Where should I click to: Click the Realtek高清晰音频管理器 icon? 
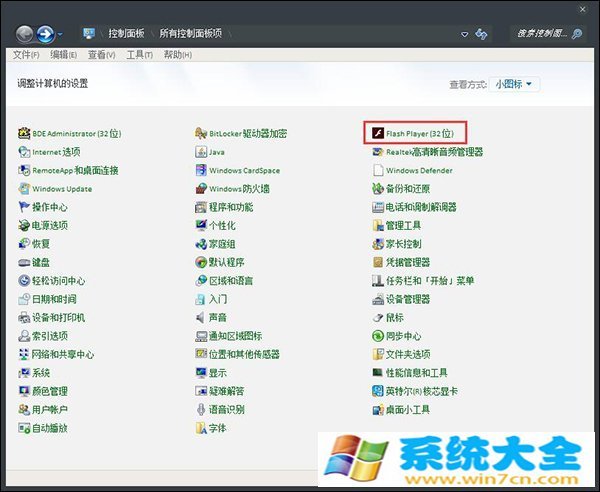(378, 152)
